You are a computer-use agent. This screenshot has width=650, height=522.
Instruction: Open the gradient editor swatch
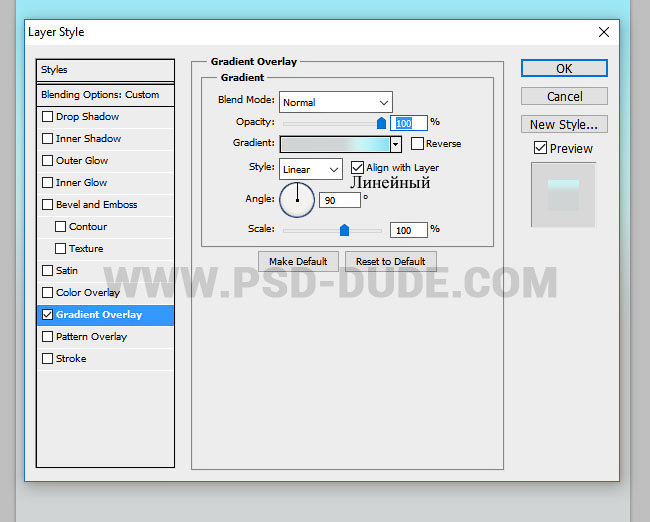[335, 144]
